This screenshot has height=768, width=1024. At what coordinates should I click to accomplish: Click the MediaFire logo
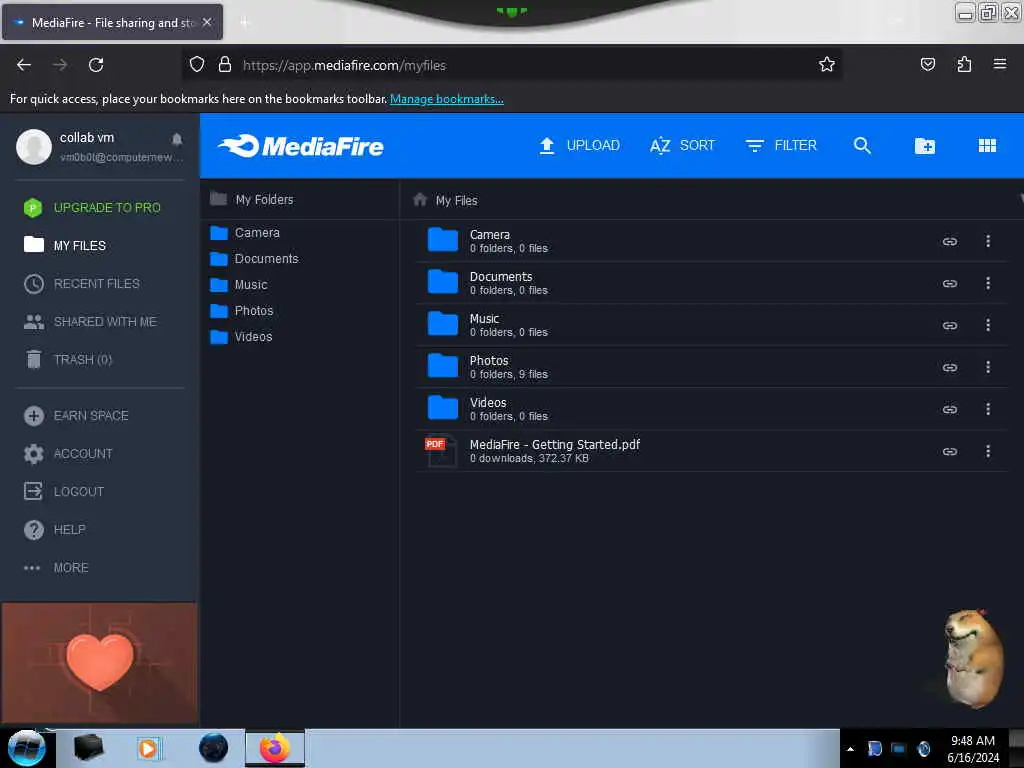(x=301, y=146)
